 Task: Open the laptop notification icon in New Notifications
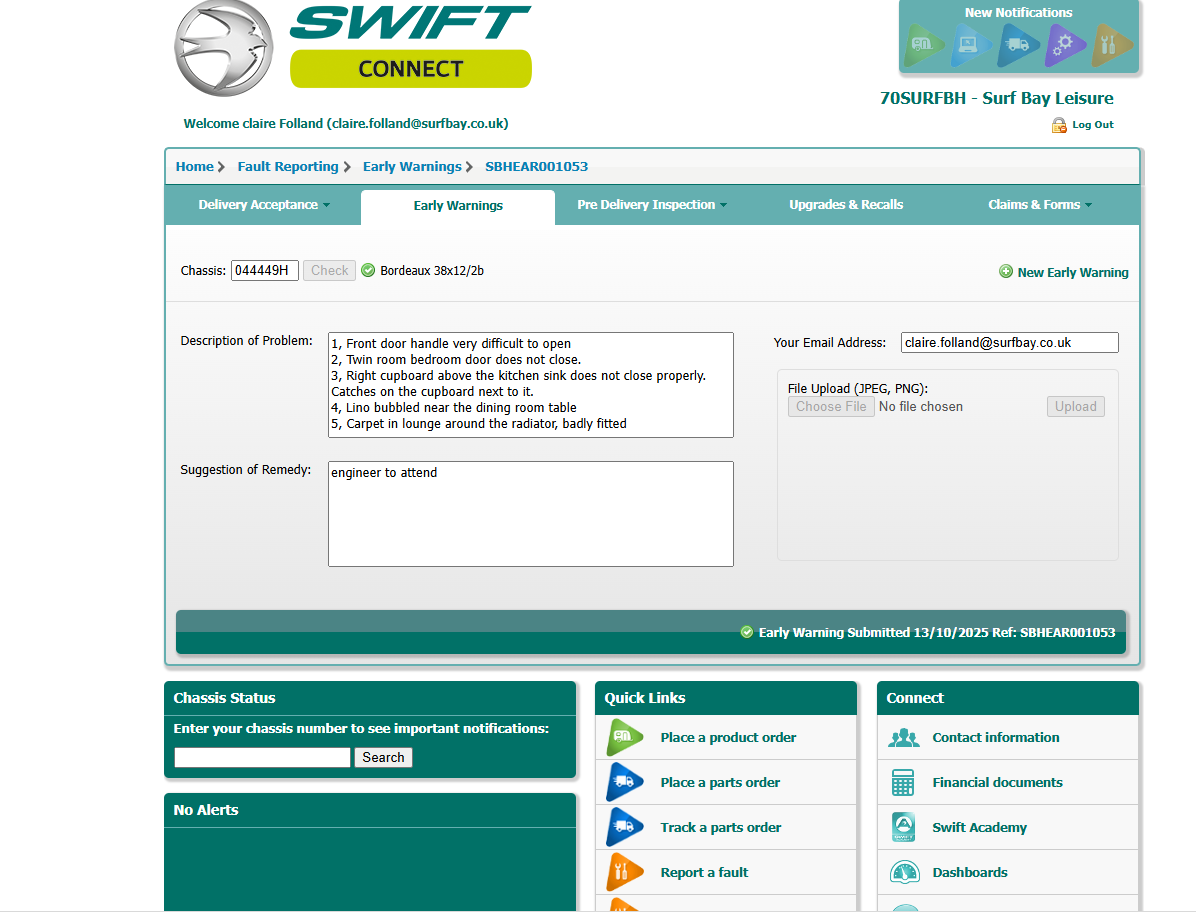969,44
